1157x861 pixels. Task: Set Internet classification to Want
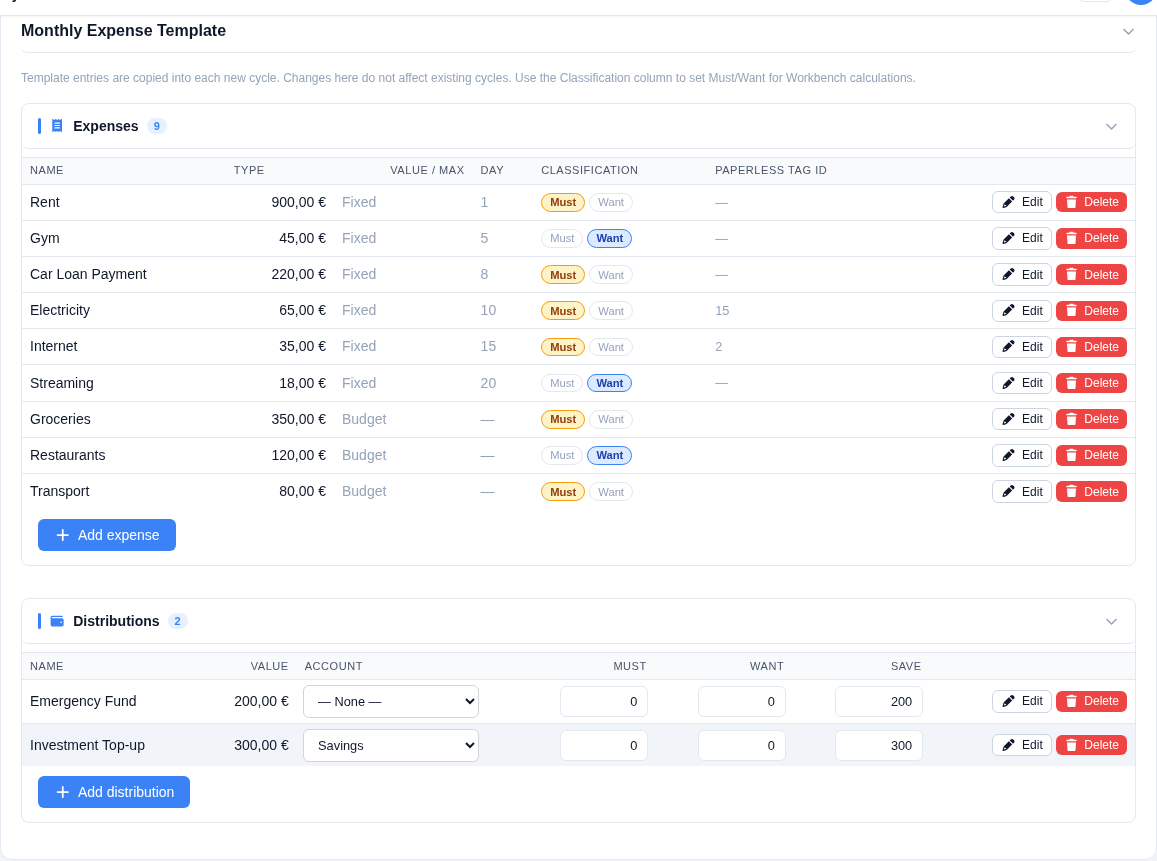click(611, 347)
